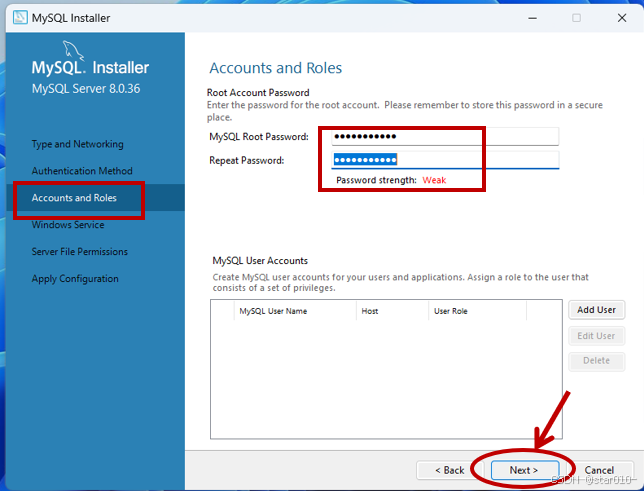Go to Type and Networking step
The height and width of the screenshot is (491, 644).
(78, 144)
